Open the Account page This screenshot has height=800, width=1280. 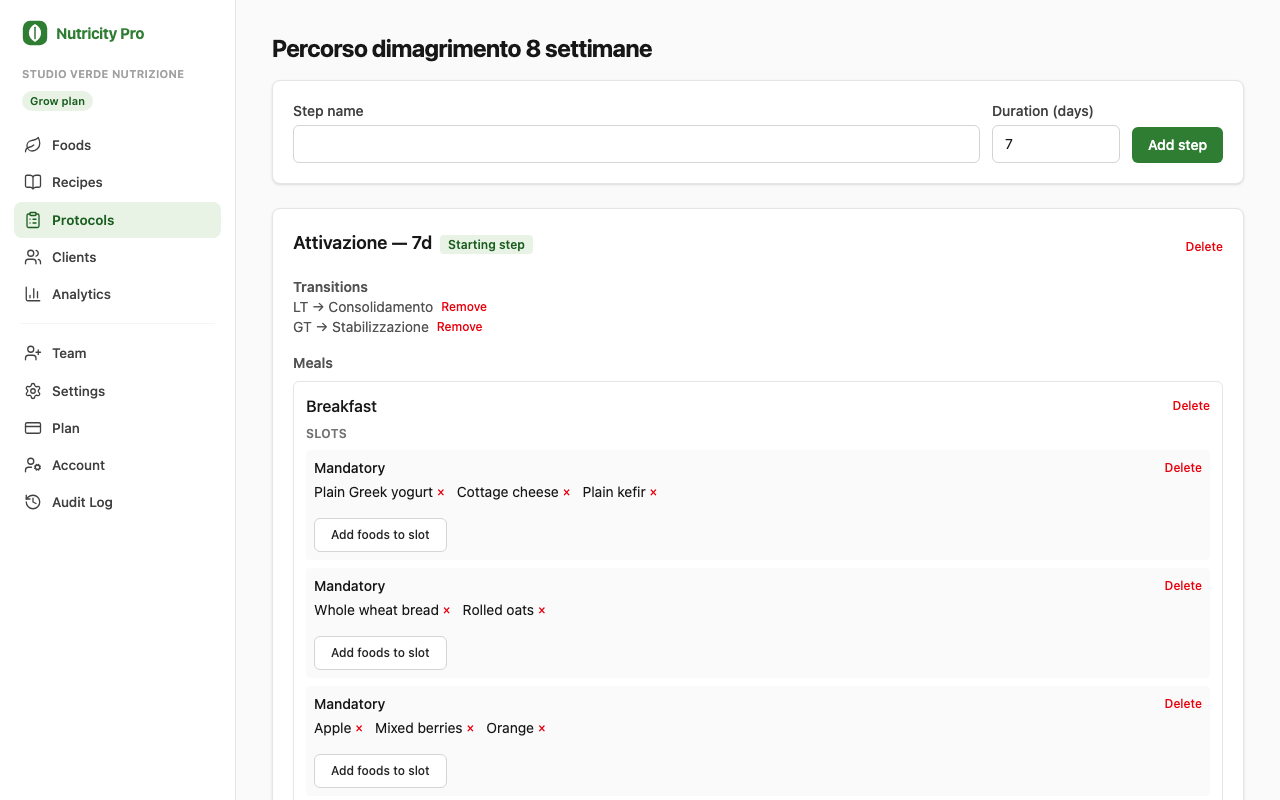pos(117,465)
